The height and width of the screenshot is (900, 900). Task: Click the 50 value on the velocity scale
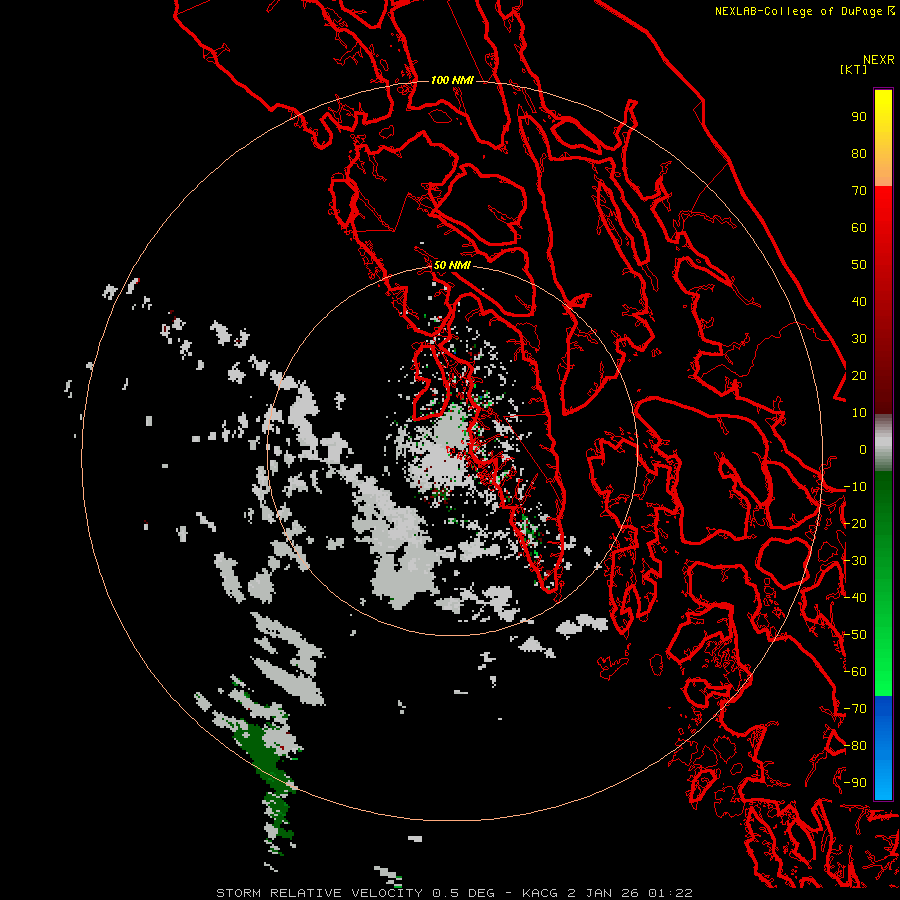(859, 265)
